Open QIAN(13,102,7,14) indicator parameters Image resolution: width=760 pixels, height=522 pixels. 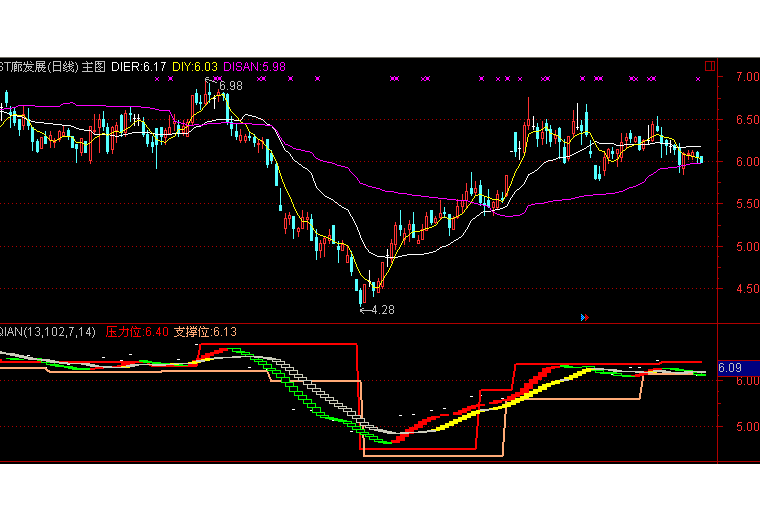(48, 331)
